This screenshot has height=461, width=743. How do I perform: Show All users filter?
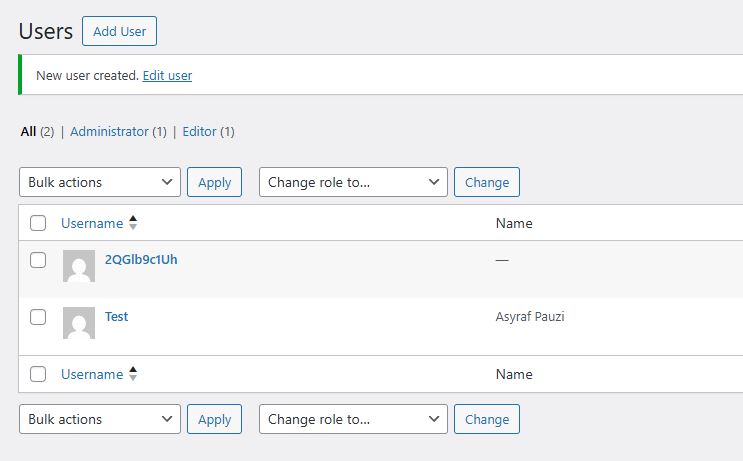tap(28, 131)
